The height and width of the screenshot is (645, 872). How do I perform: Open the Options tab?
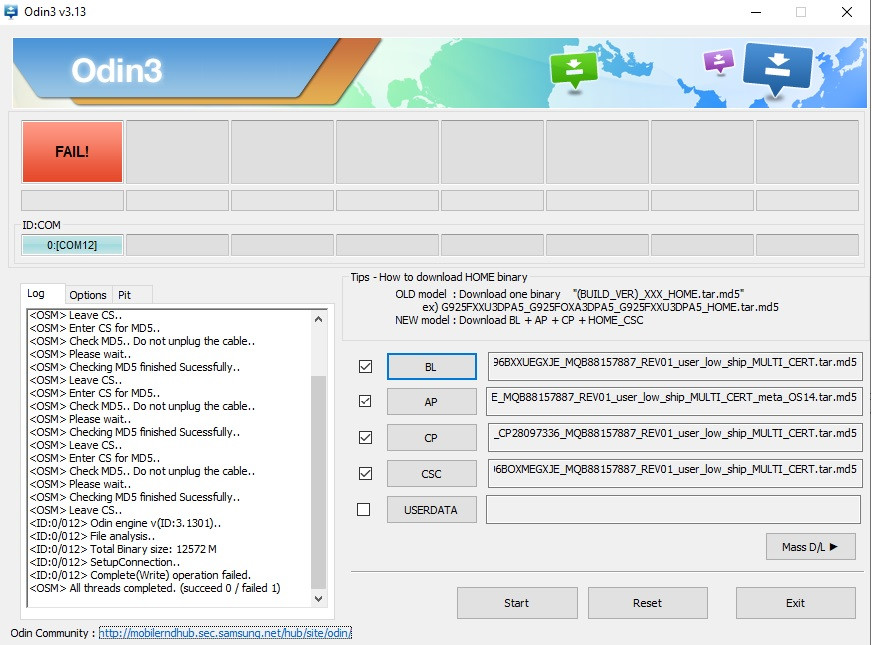pyautogui.click(x=88, y=295)
